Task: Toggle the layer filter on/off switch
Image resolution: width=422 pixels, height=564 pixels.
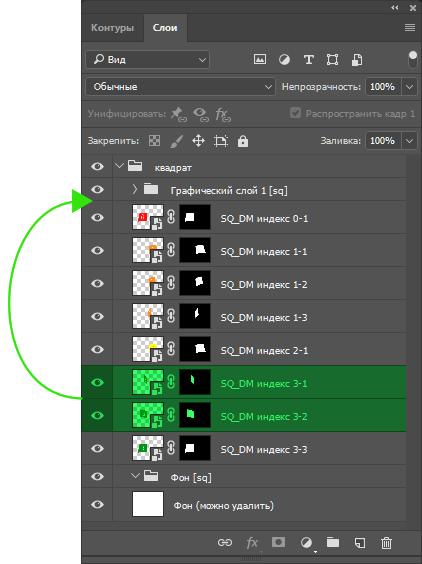Action: (x=413, y=60)
